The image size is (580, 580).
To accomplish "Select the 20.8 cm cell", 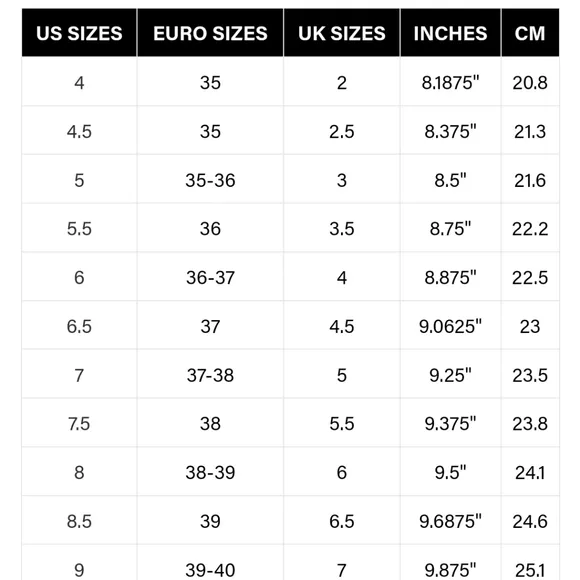I will (x=530, y=82).
